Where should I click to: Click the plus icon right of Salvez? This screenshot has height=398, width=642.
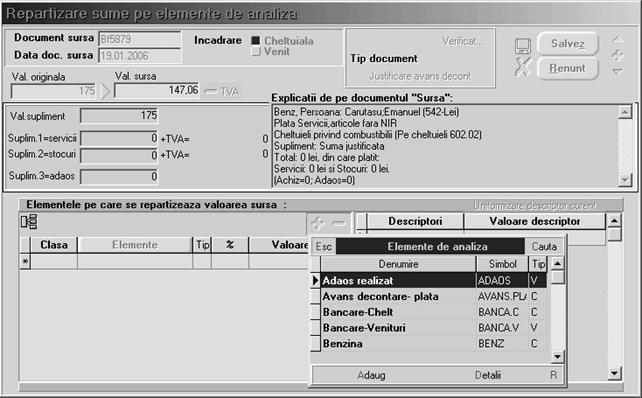tap(618, 56)
